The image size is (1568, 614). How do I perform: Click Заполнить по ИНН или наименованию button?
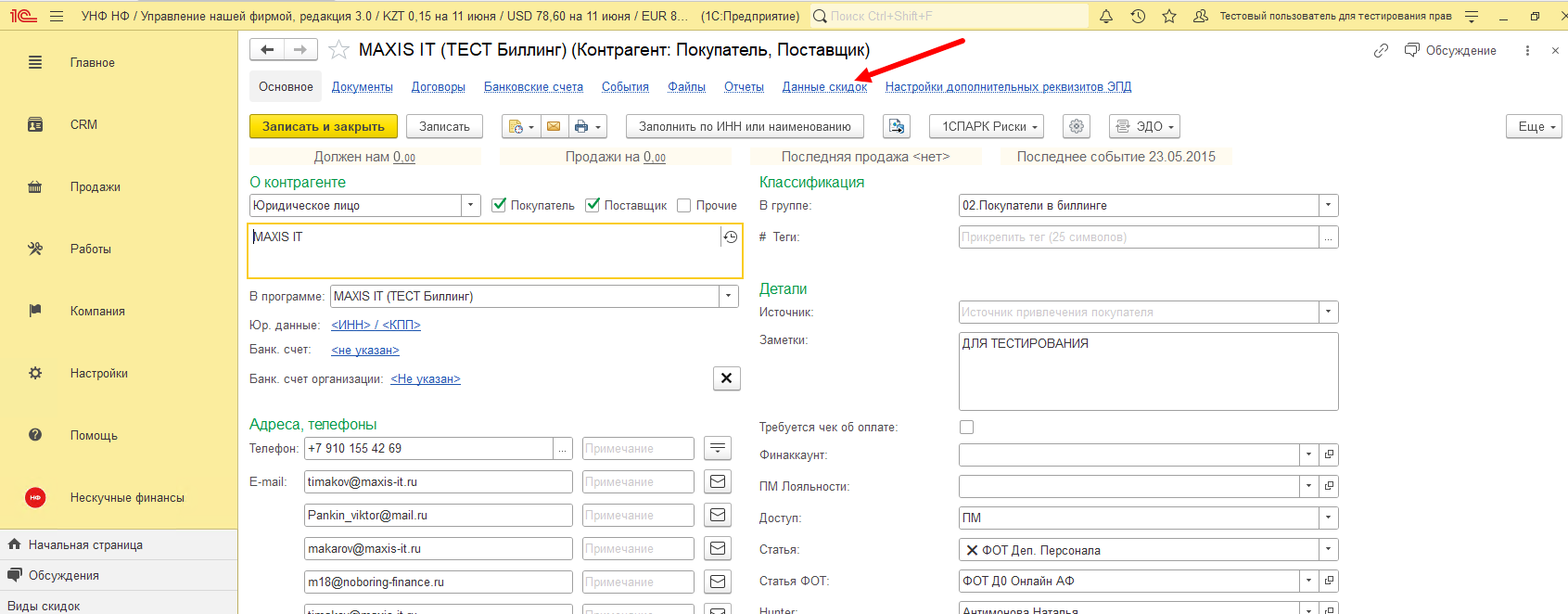coord(745,126)
